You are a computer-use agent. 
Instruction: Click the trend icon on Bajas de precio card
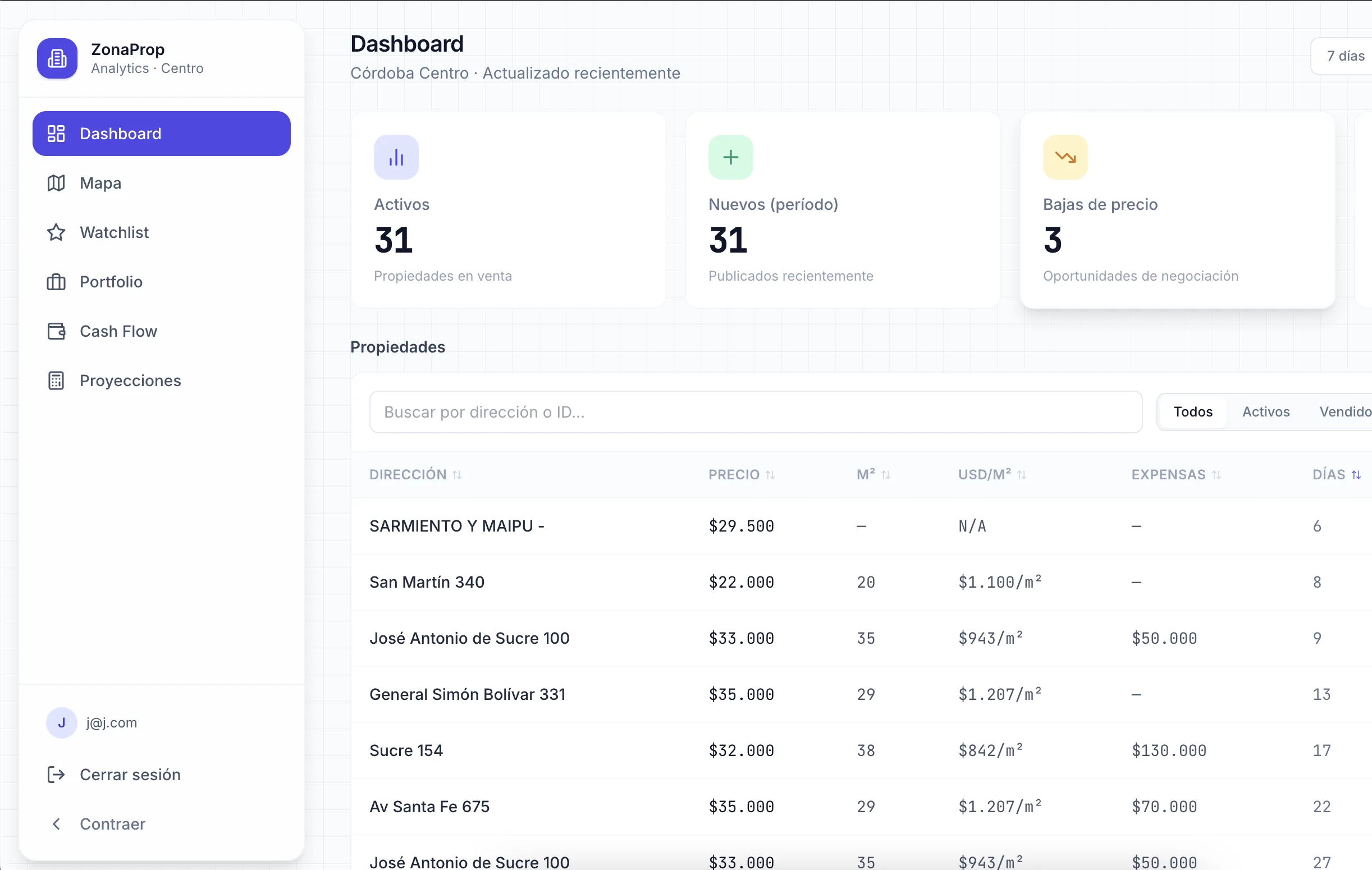[x=1065, y=157]
